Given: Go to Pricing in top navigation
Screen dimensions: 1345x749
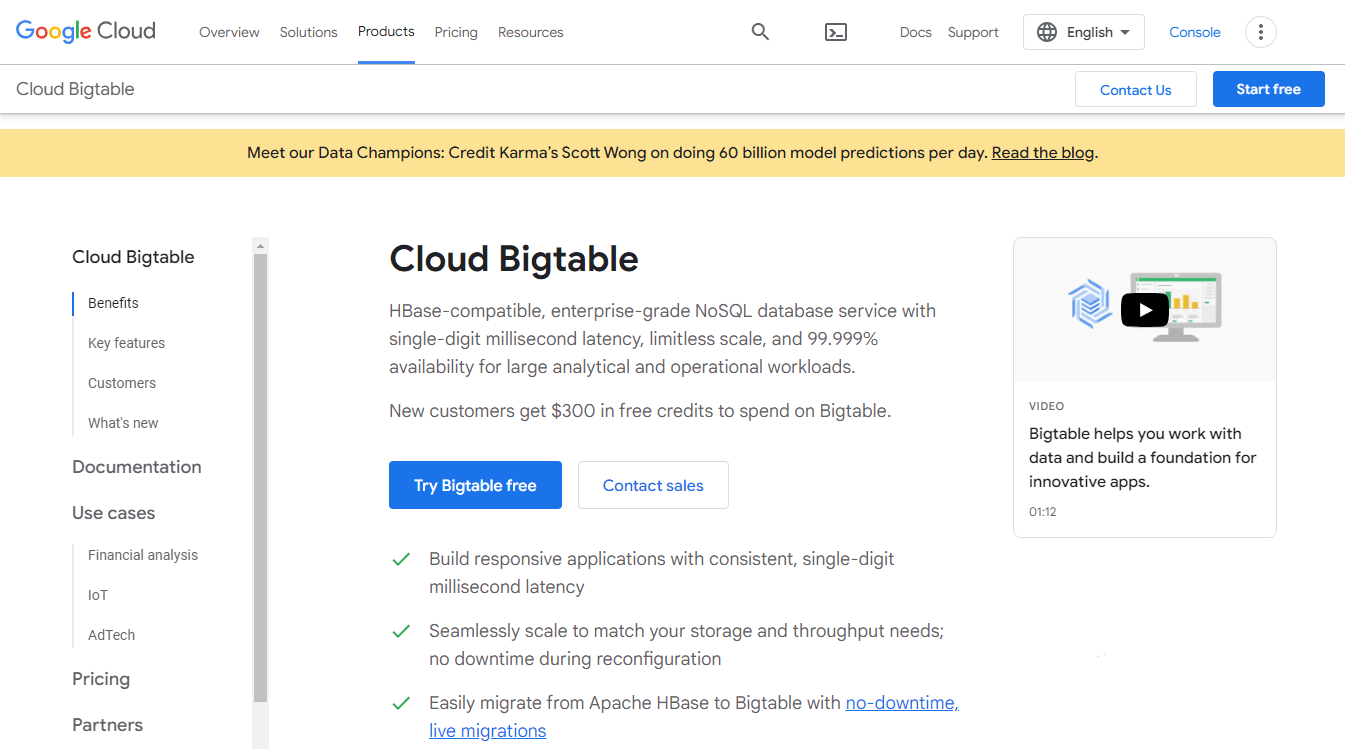Looking at the screenshot, I should pos(456,32).
